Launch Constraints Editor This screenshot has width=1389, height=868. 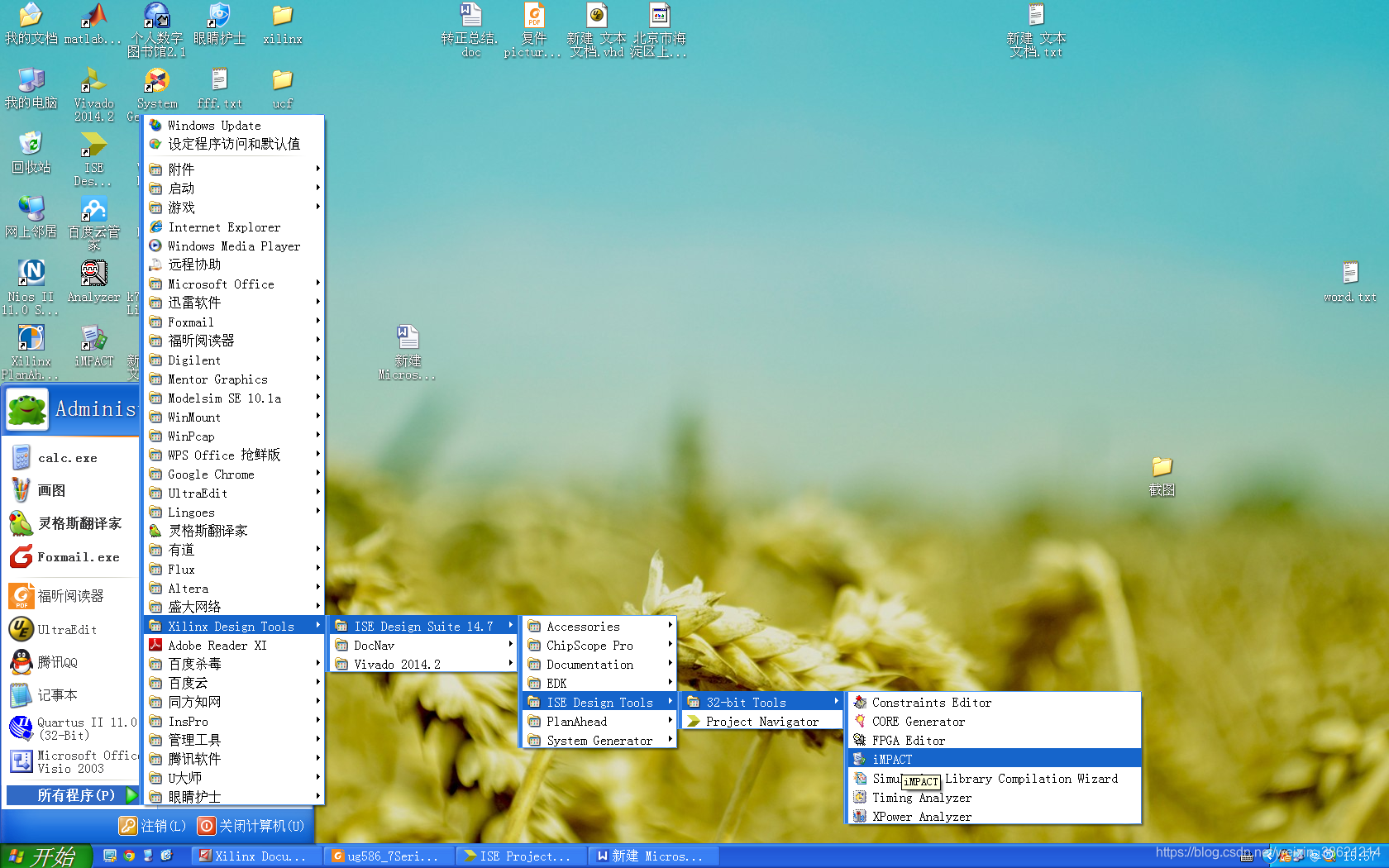pos(995,702)
